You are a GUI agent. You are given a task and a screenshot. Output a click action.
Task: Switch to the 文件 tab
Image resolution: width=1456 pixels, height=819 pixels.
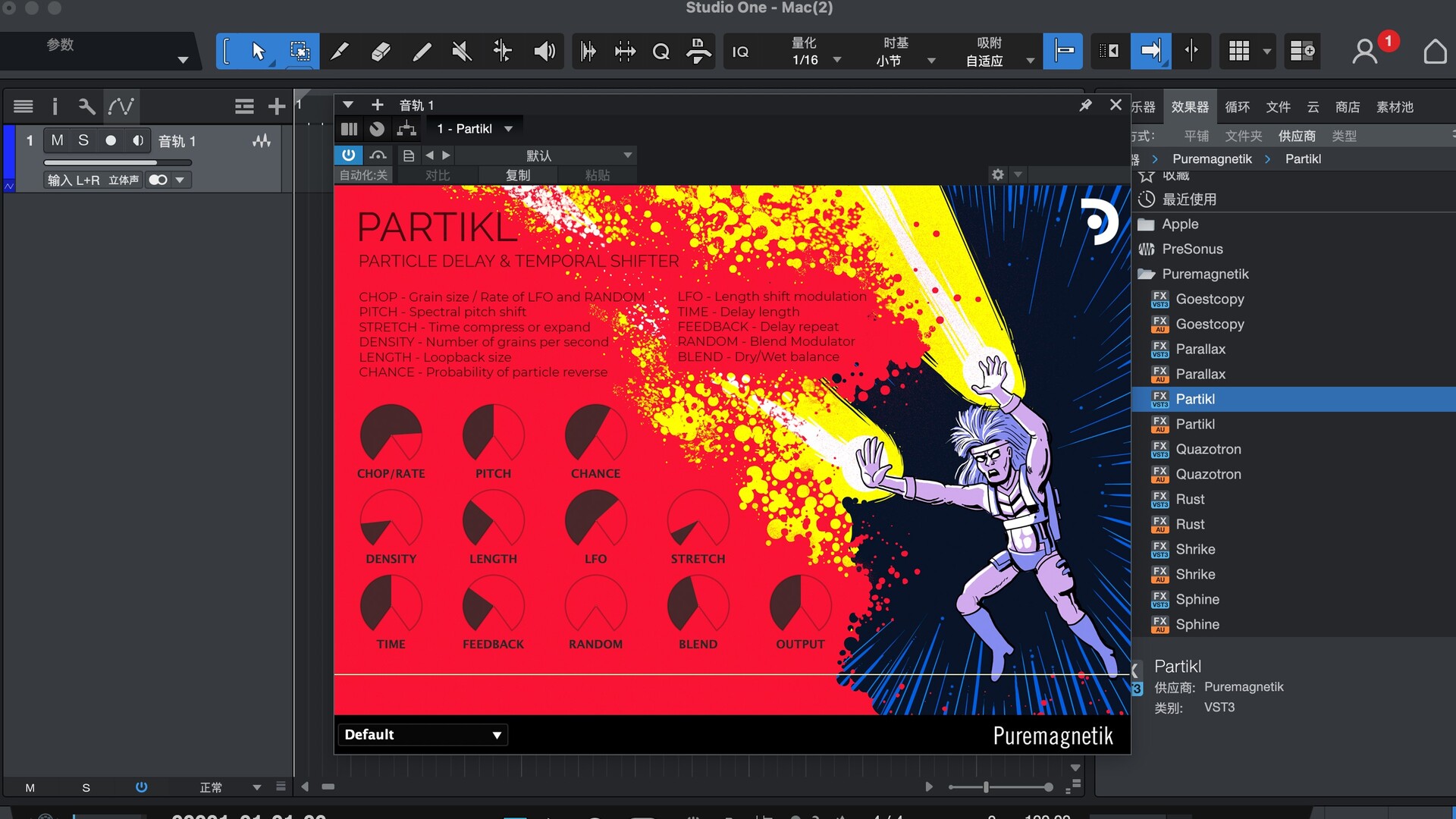click(1278, 107)
